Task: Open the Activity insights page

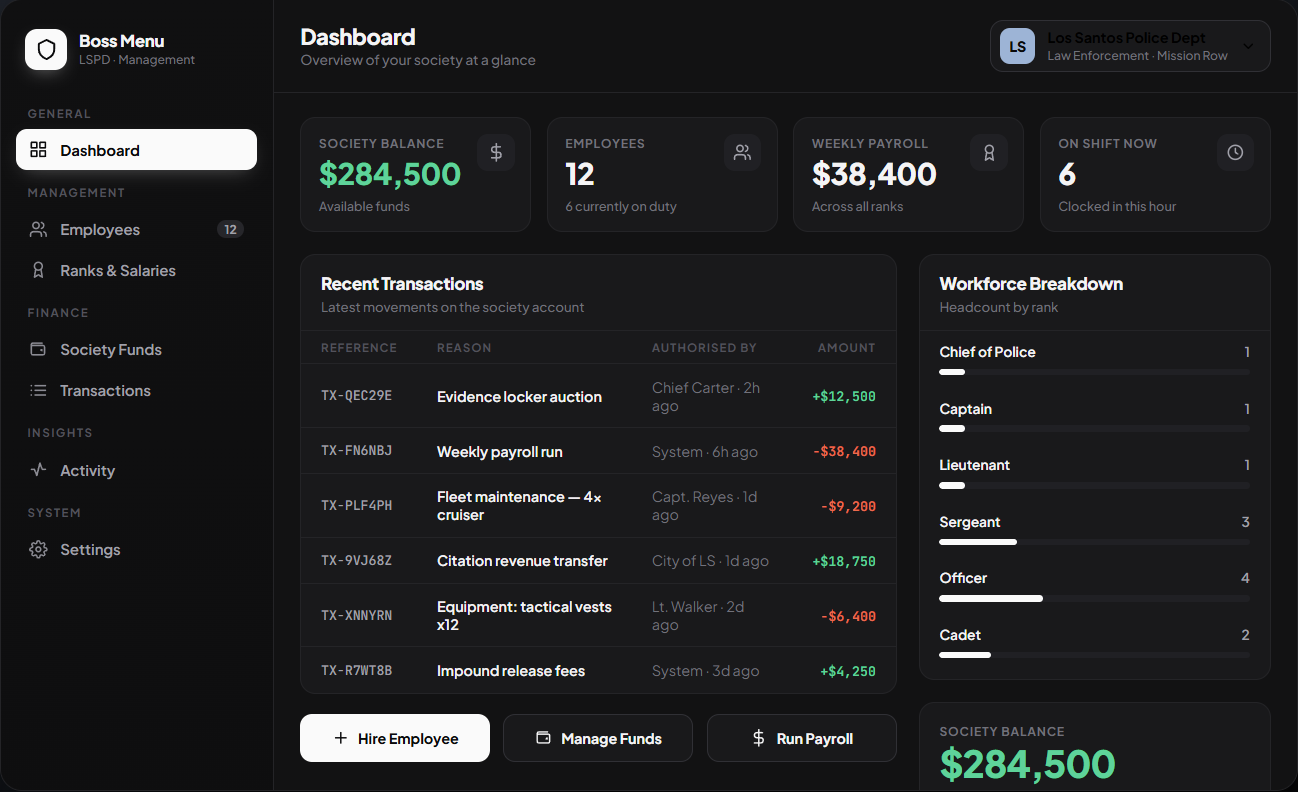Action: pyautogui.click(x=136, y=470)
